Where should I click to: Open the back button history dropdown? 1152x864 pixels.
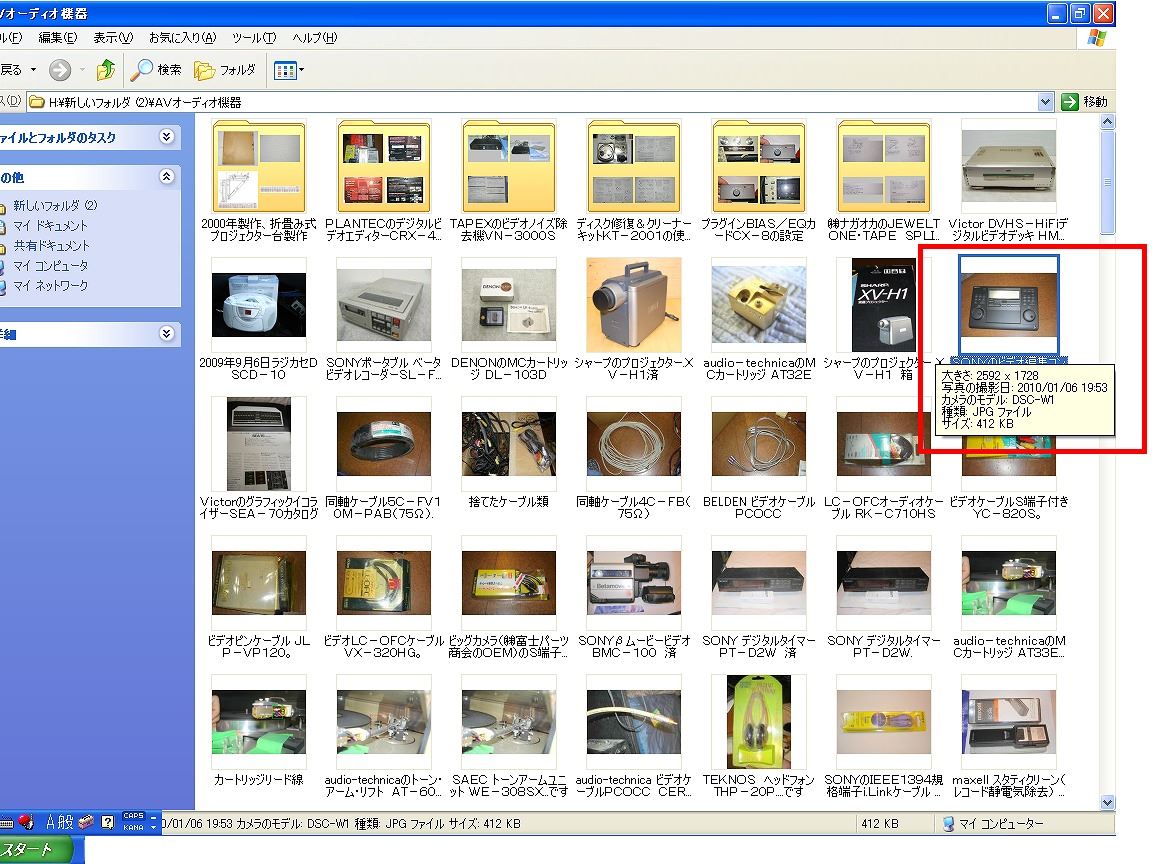33,70
